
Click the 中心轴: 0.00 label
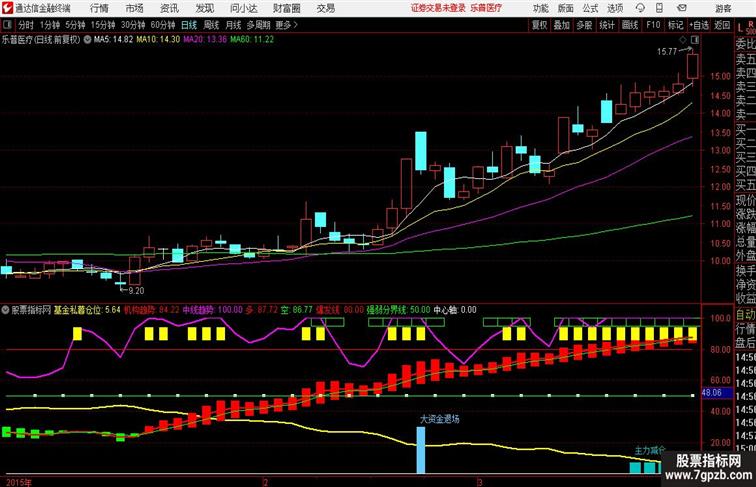click(x=455, y=310)
